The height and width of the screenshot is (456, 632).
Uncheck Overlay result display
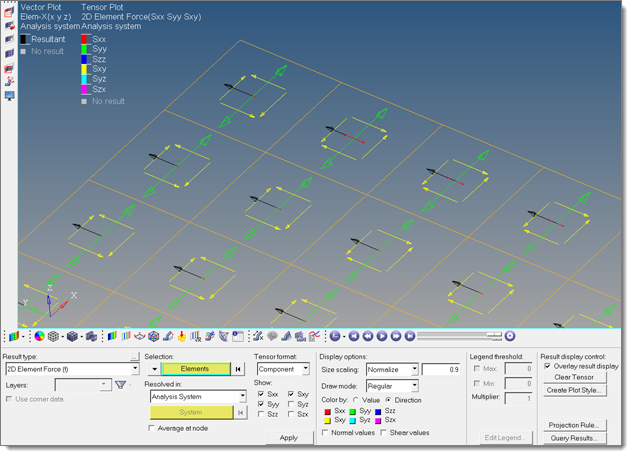click(546, 366)
